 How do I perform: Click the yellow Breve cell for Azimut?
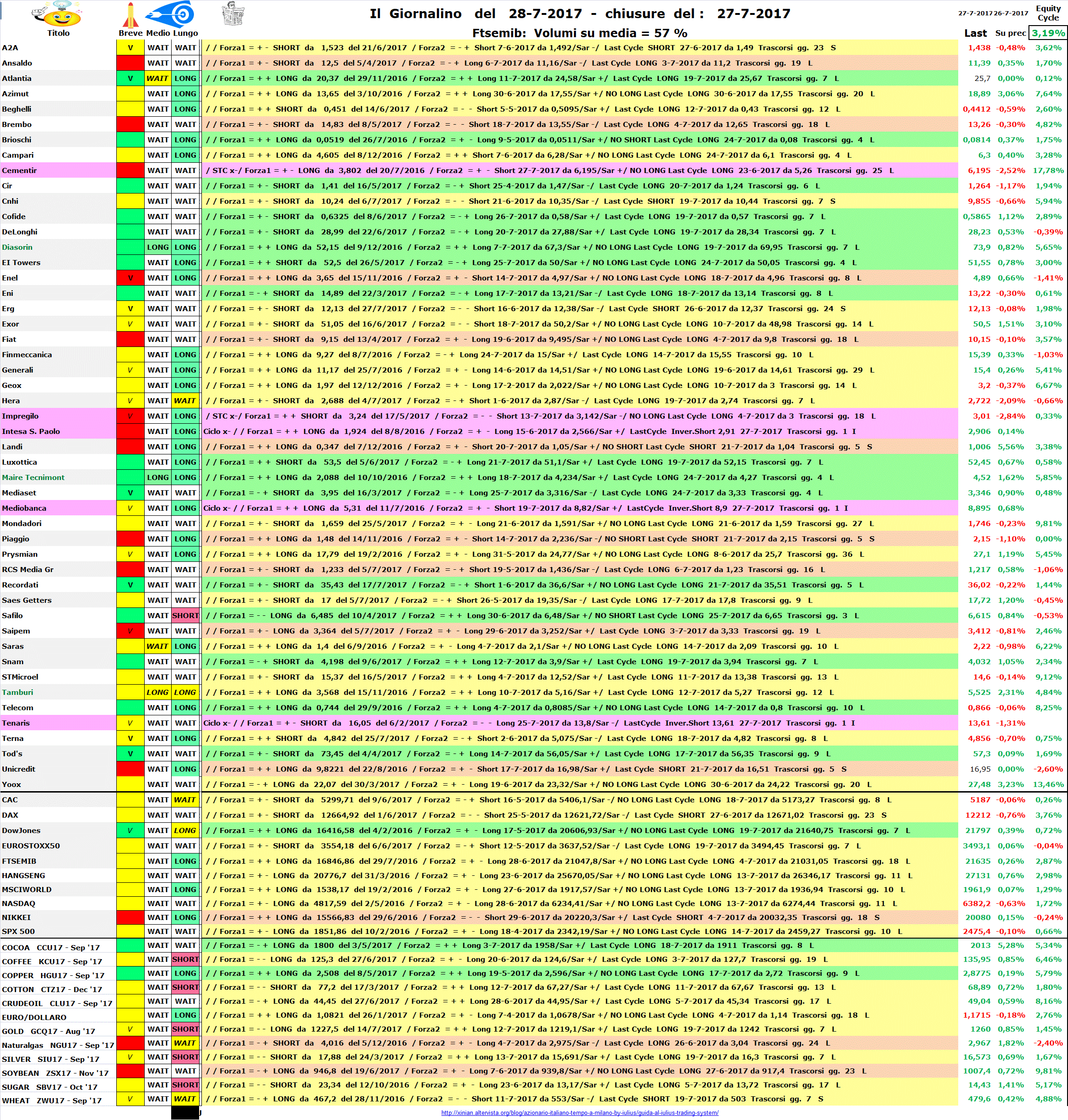[x=130, y=94]
